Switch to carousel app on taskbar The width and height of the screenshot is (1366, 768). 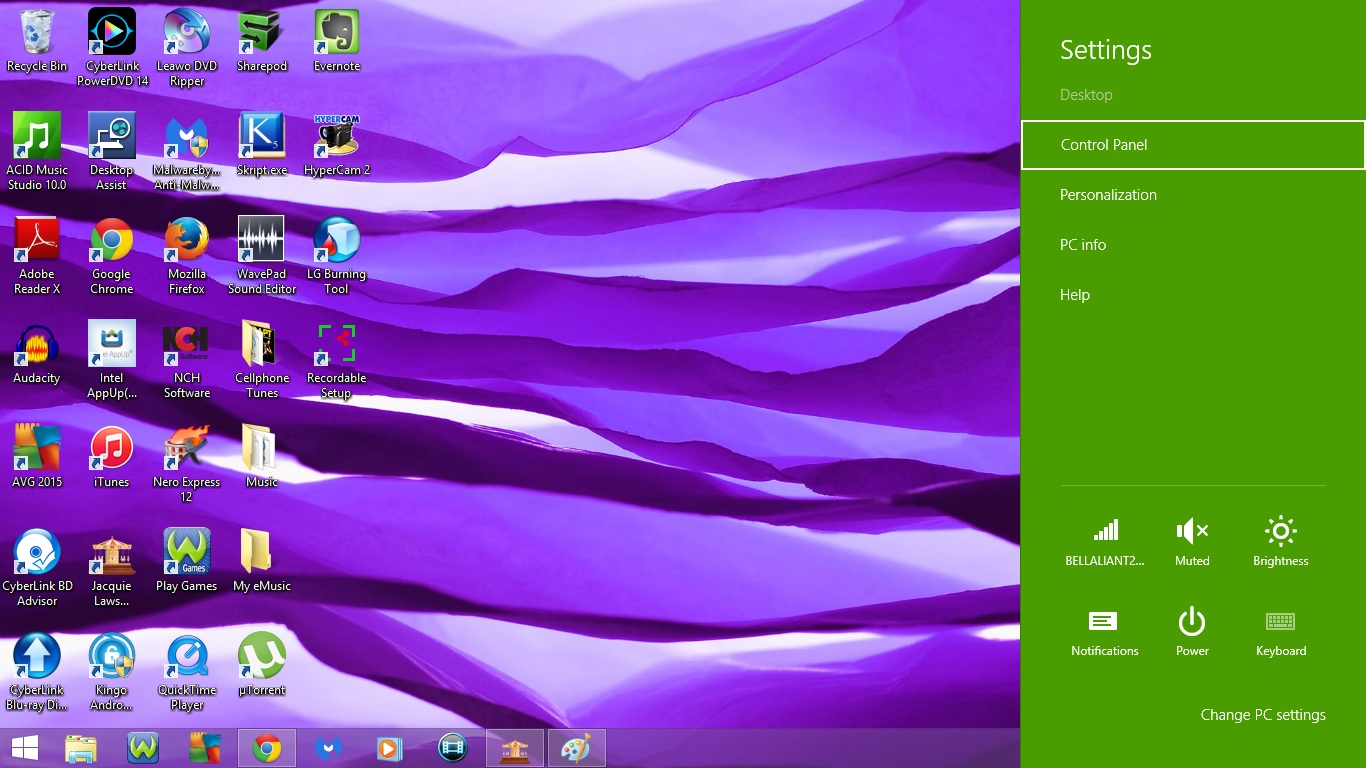[515, 748]
